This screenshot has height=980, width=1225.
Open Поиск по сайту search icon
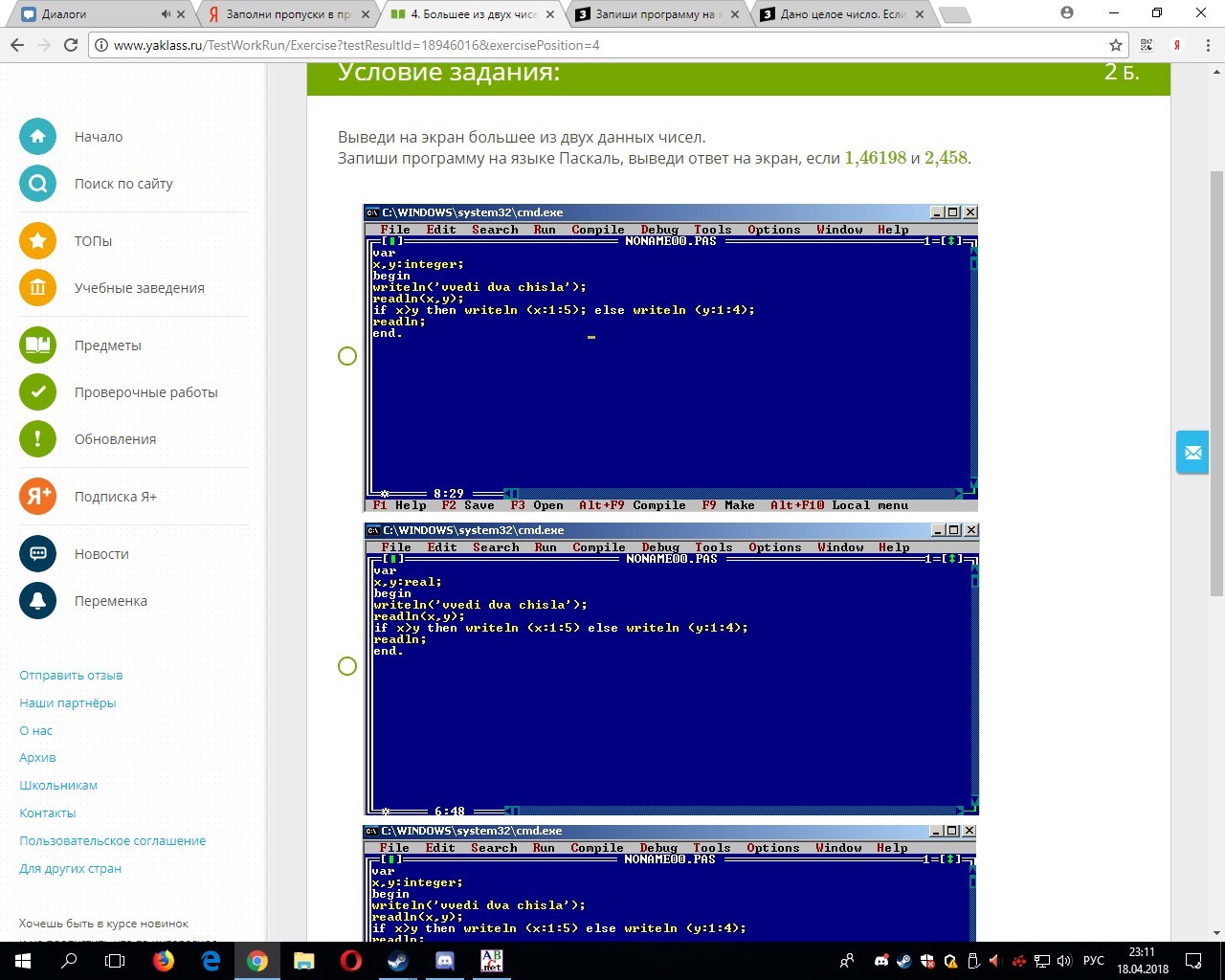37,184
